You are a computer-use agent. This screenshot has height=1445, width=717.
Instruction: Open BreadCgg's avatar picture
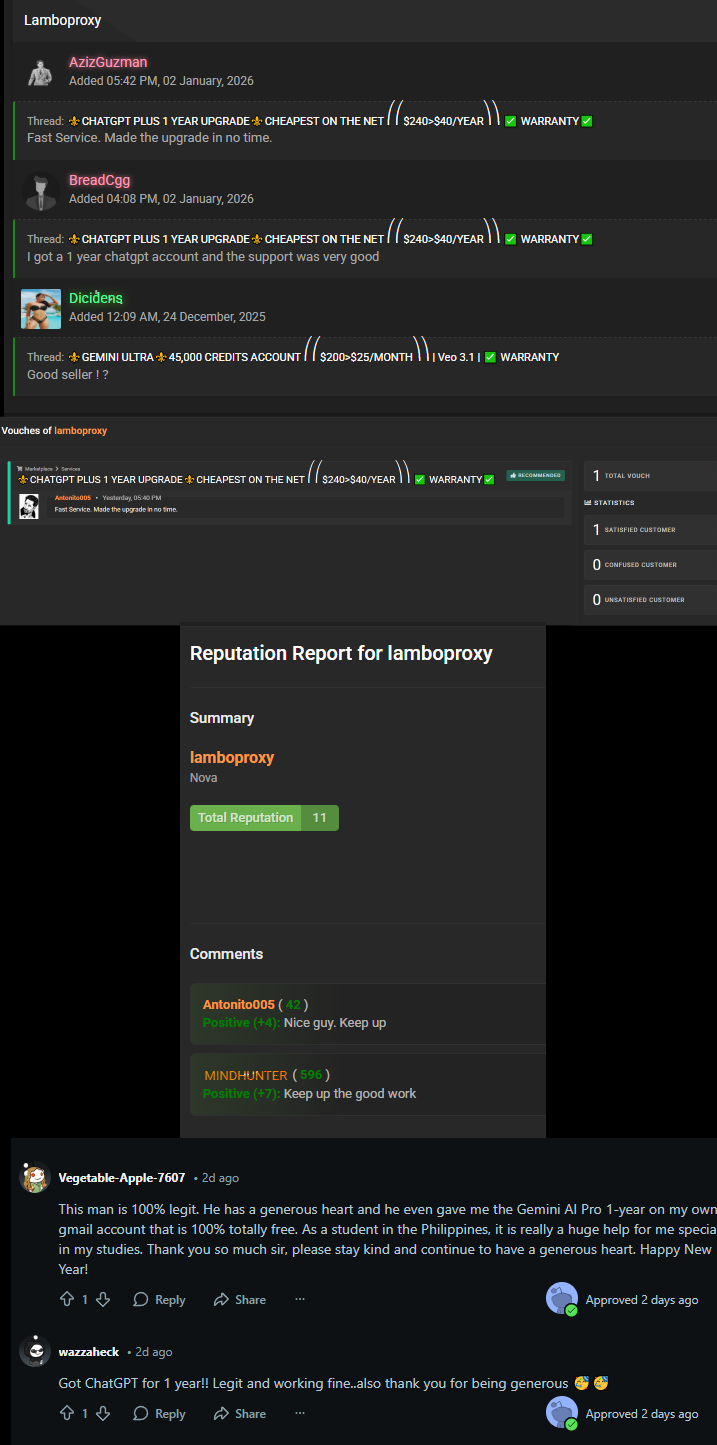(40, 190)
